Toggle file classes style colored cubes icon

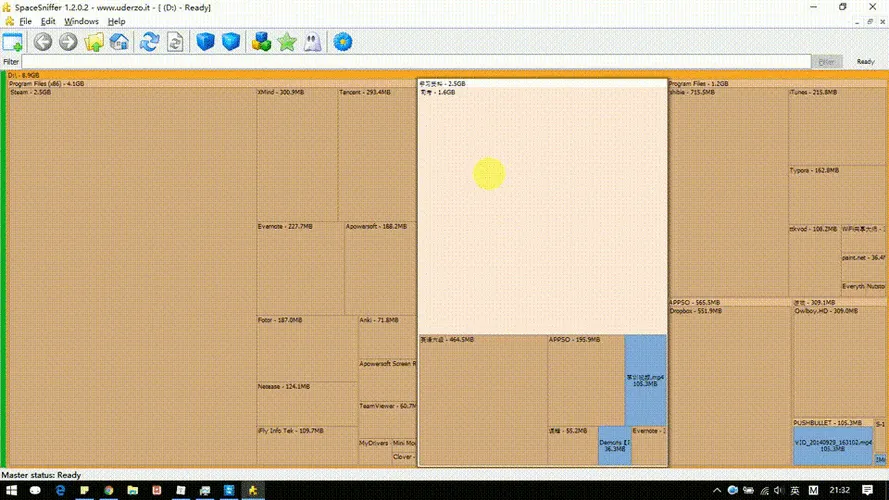tap(261, 42)
